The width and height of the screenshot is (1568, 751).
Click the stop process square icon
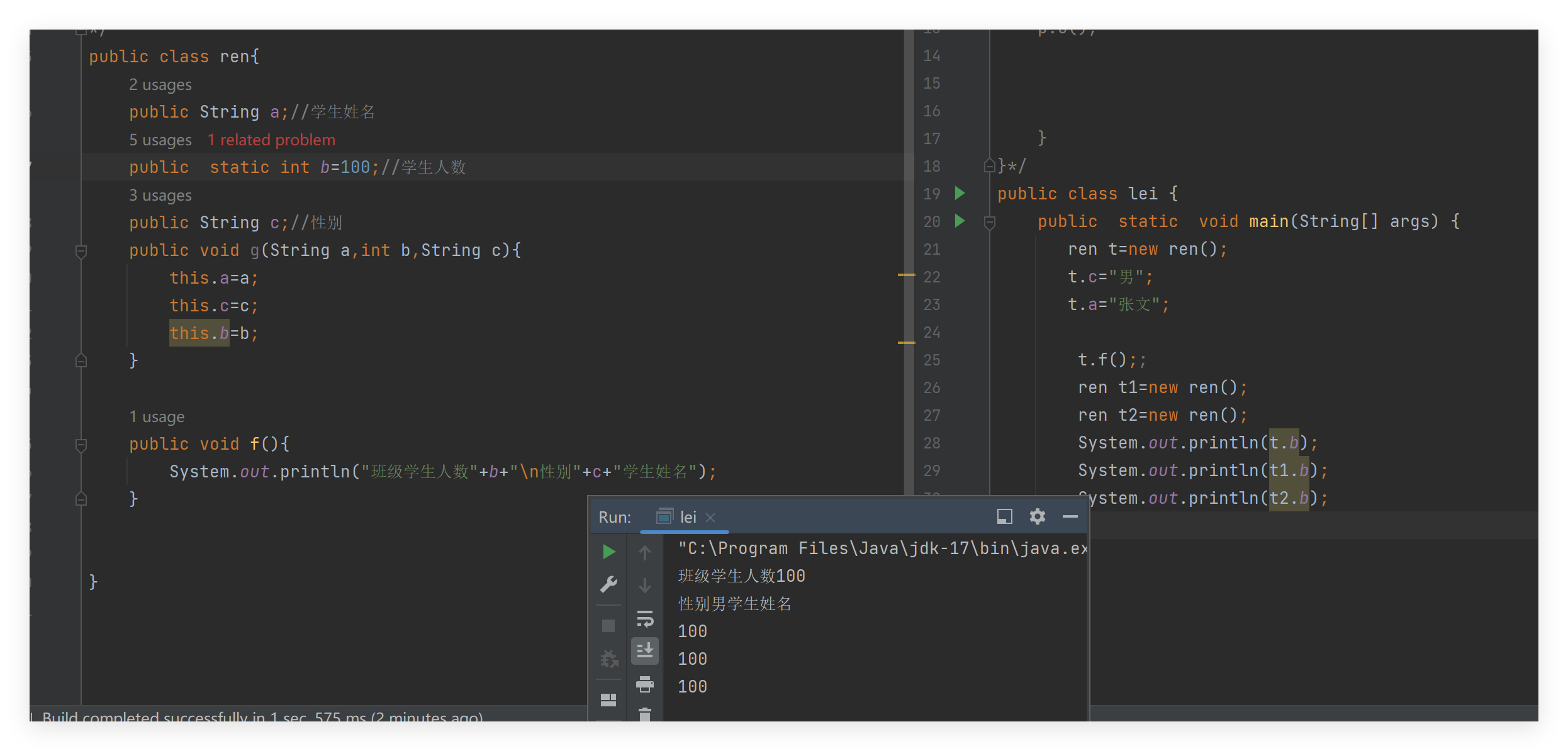click(608, 626)
